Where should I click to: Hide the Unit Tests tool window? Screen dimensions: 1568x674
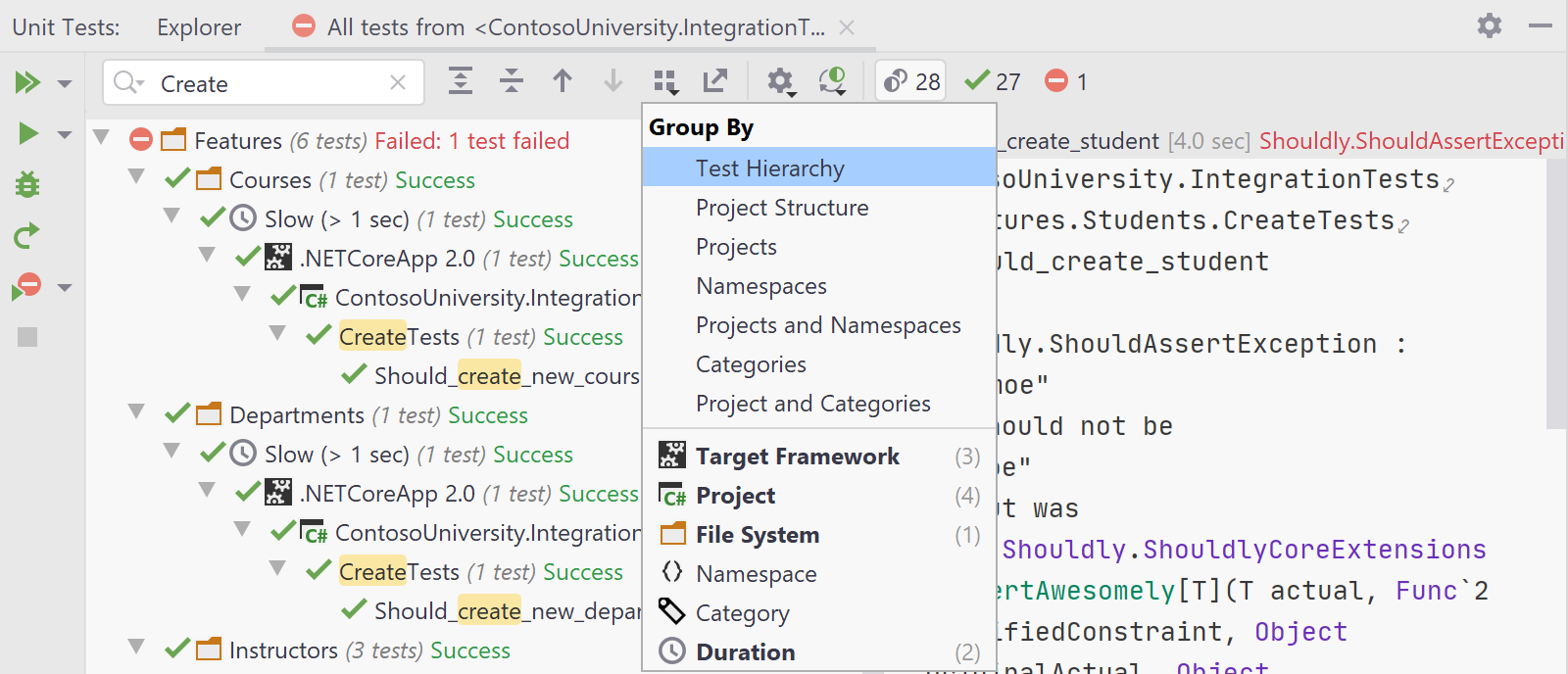1541,25
